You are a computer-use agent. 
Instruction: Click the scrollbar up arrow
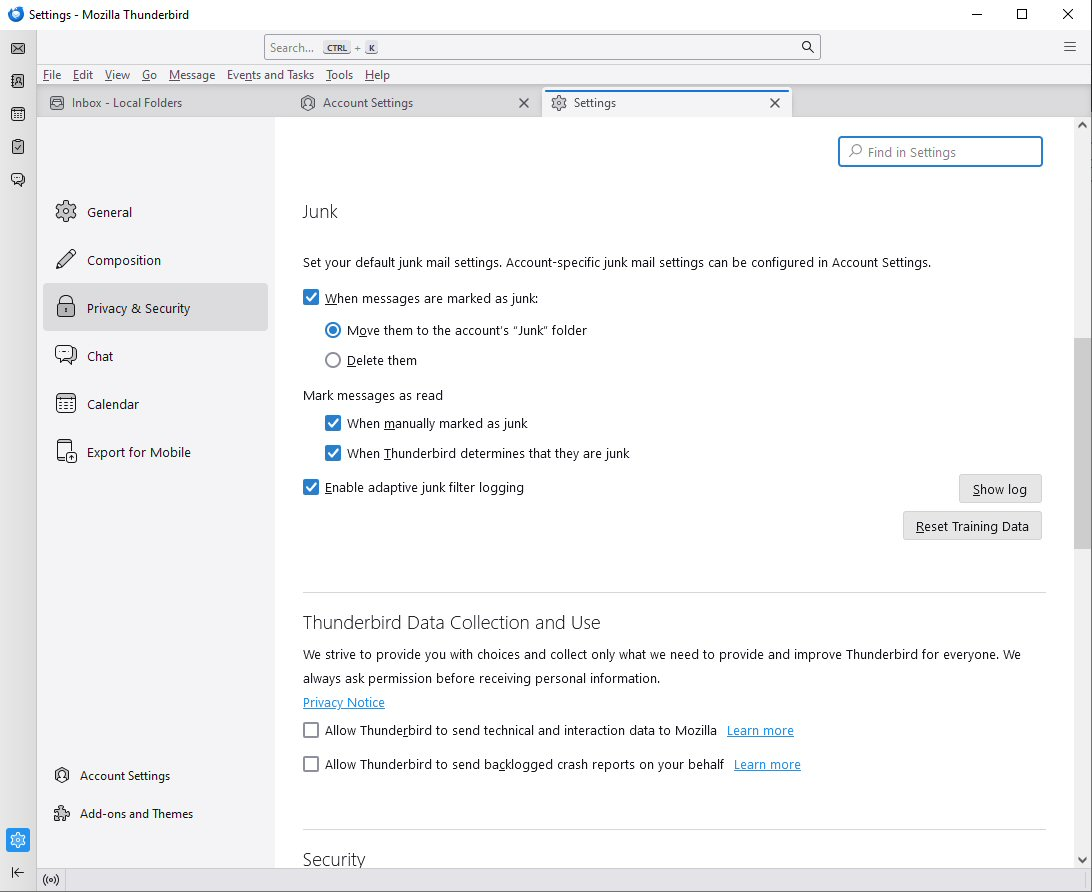(x=1082, y=125)
